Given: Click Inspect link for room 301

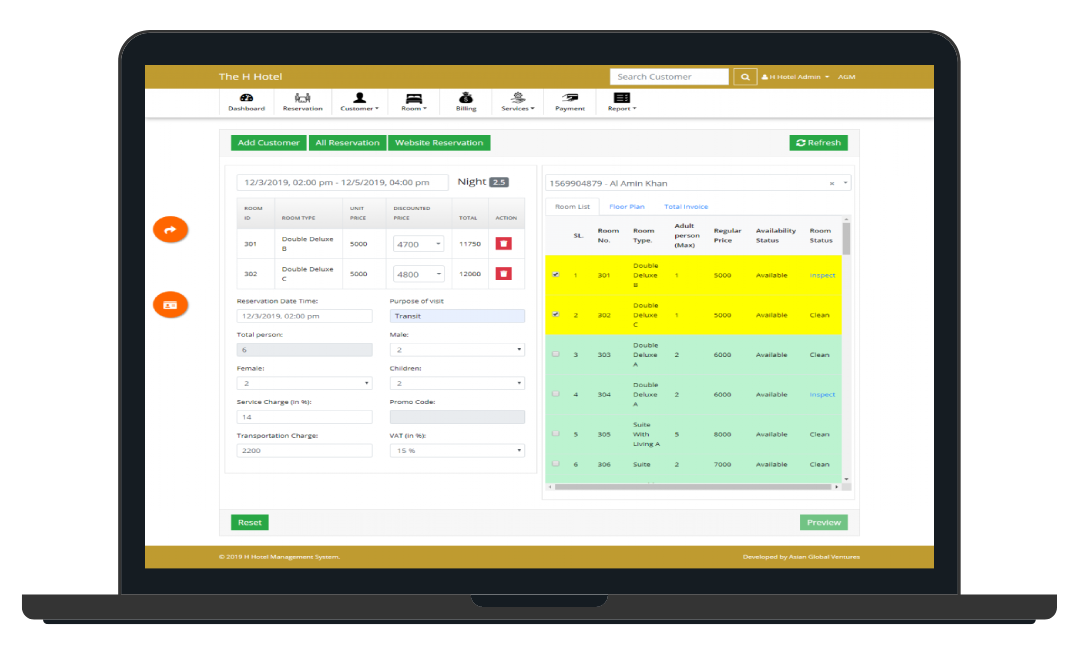Looking at the screenshot, I should pyautogui.click(x=822, y=275).
